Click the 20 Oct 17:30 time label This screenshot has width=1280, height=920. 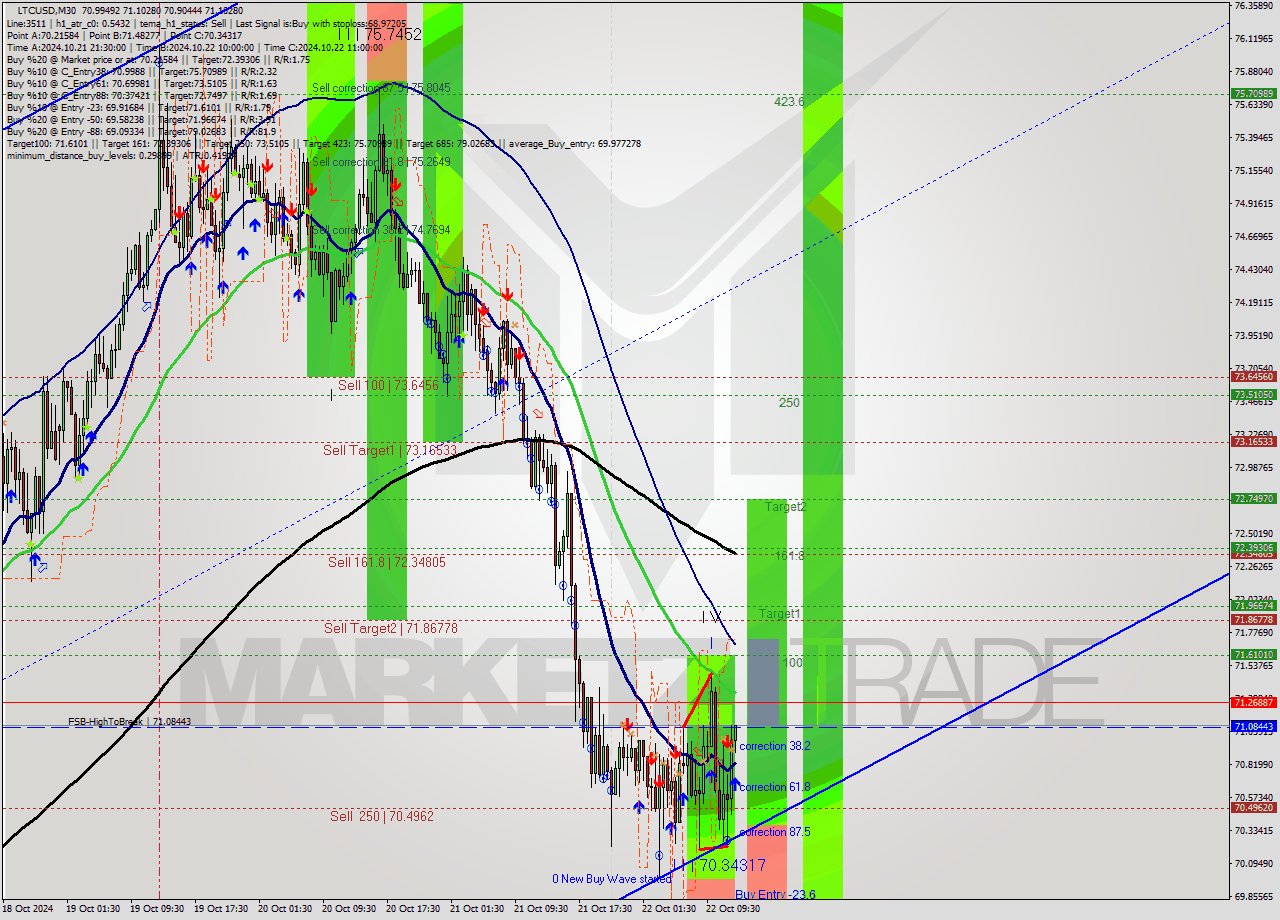(413, 909)
